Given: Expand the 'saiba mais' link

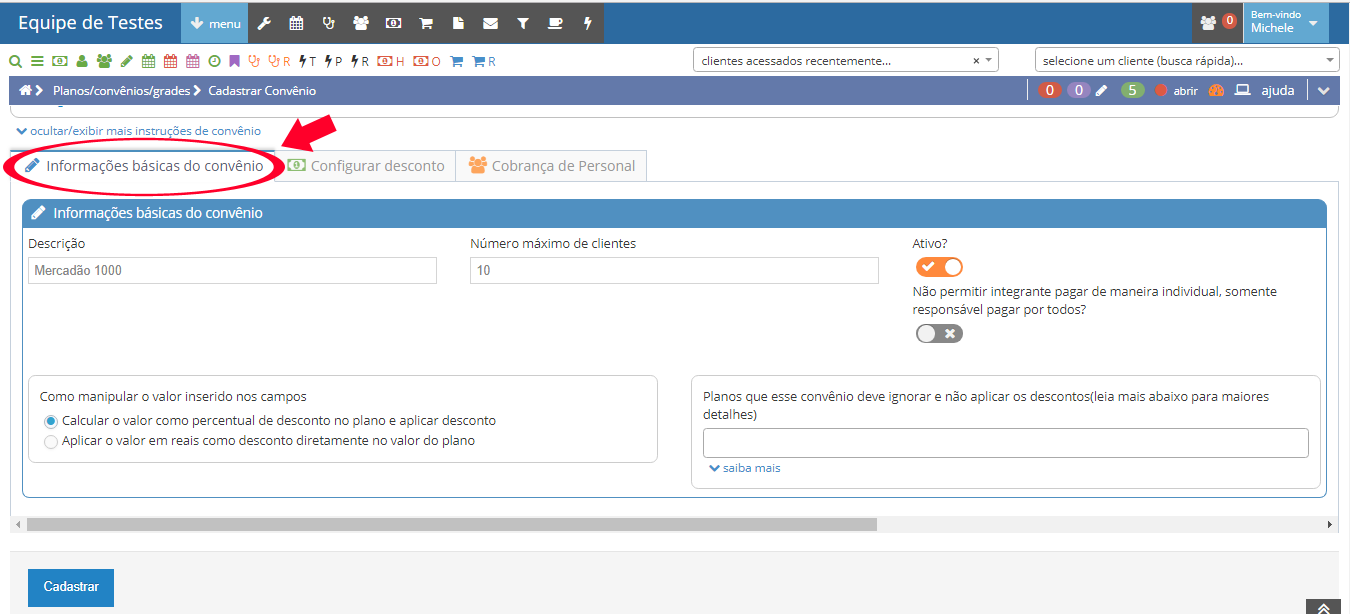Looking at the screenshot, I should pyautogui.click(x=745, y=468).
